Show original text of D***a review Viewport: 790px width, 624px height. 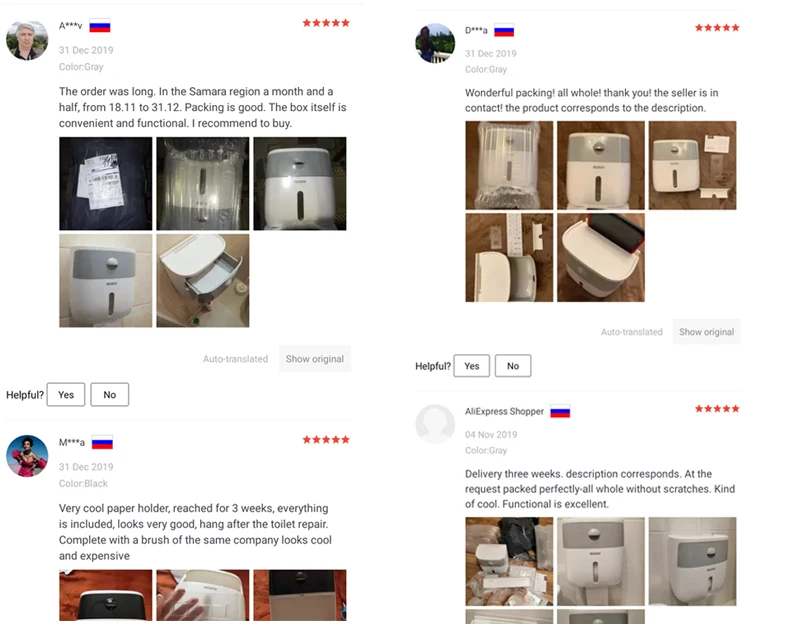706,332
